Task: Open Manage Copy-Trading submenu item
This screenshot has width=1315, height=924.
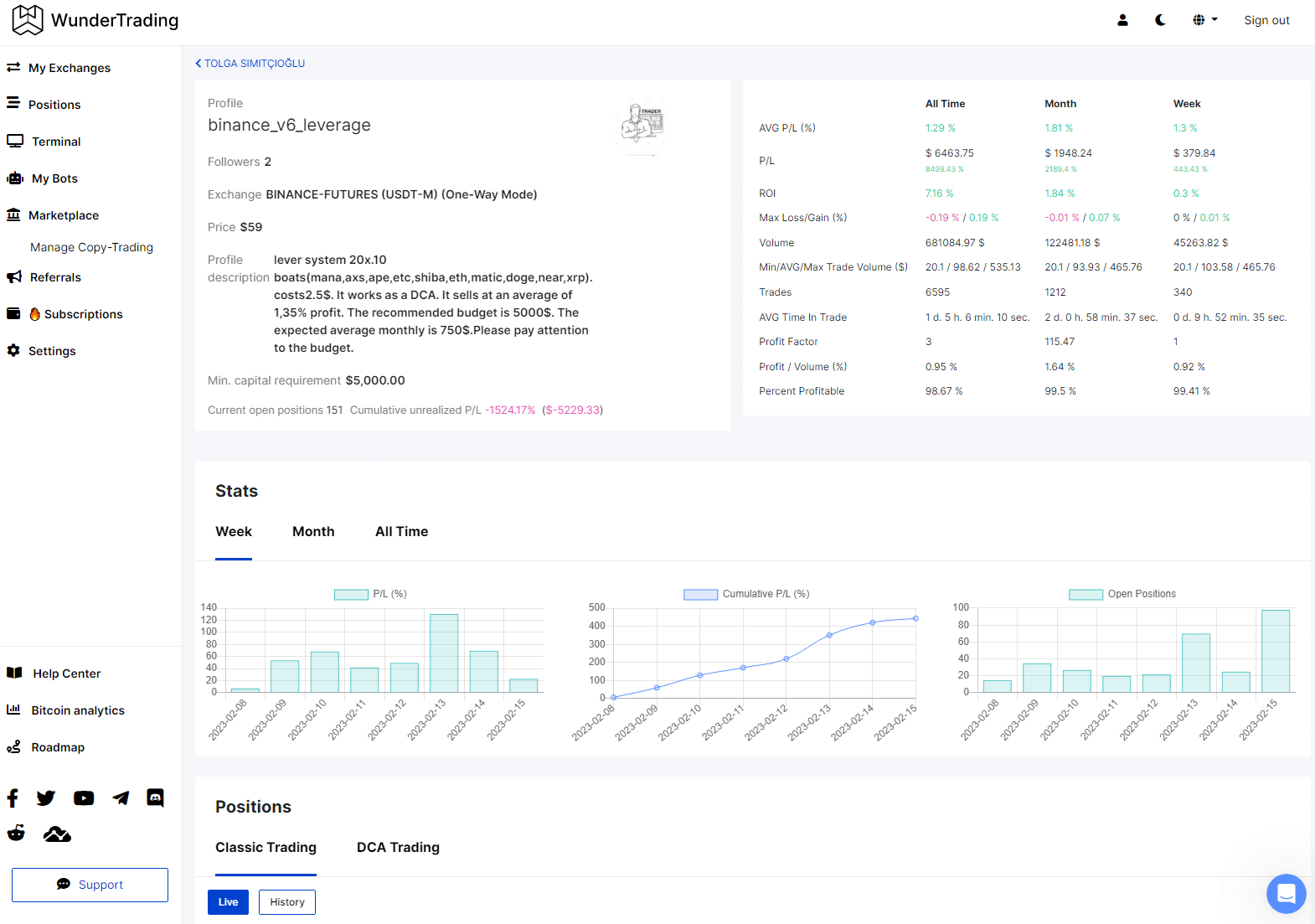Action: (91, 247)
